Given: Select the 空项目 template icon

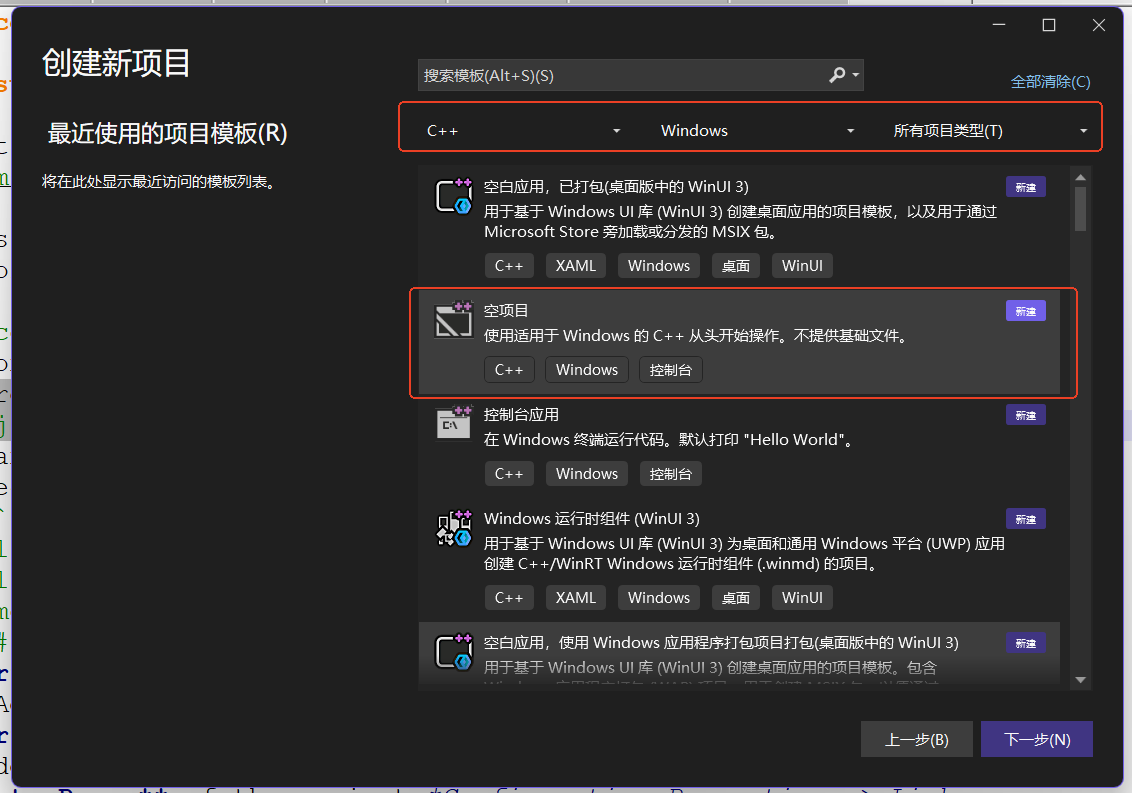Looking at the screenshot, I should point(453,319).
